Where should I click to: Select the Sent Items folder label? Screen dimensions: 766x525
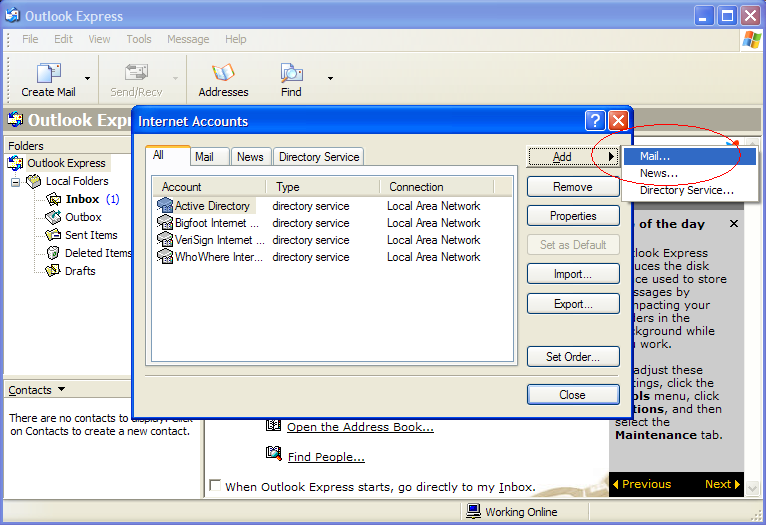[x=91, y=235]
